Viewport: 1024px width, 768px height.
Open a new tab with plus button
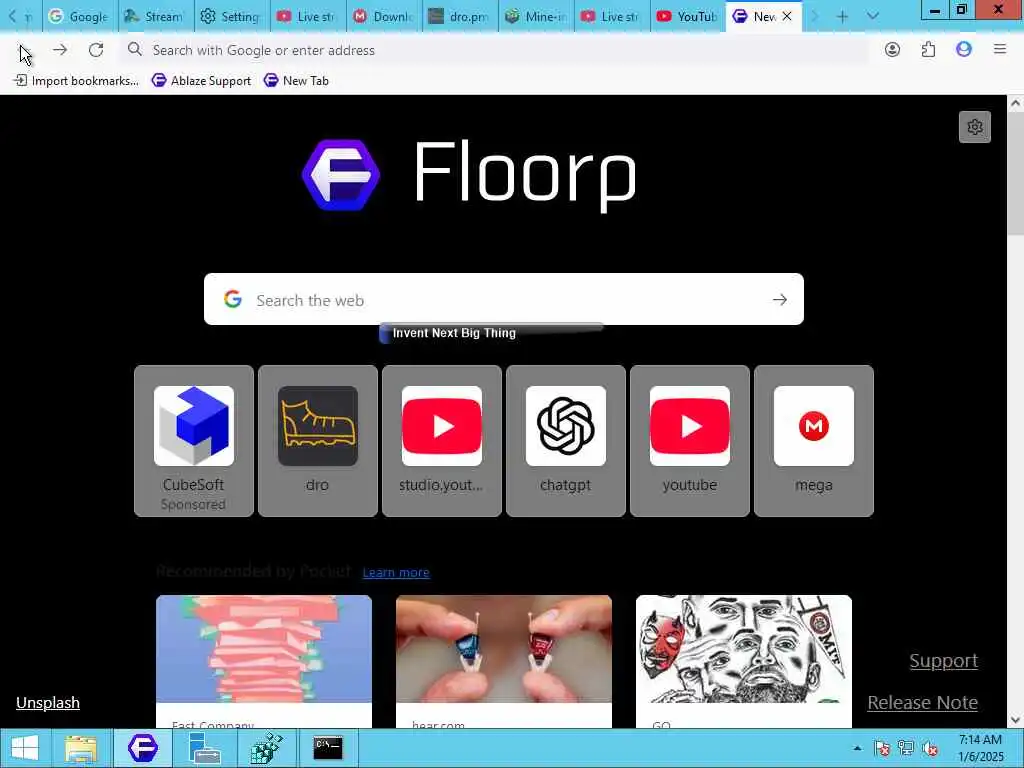coord(842,16)
